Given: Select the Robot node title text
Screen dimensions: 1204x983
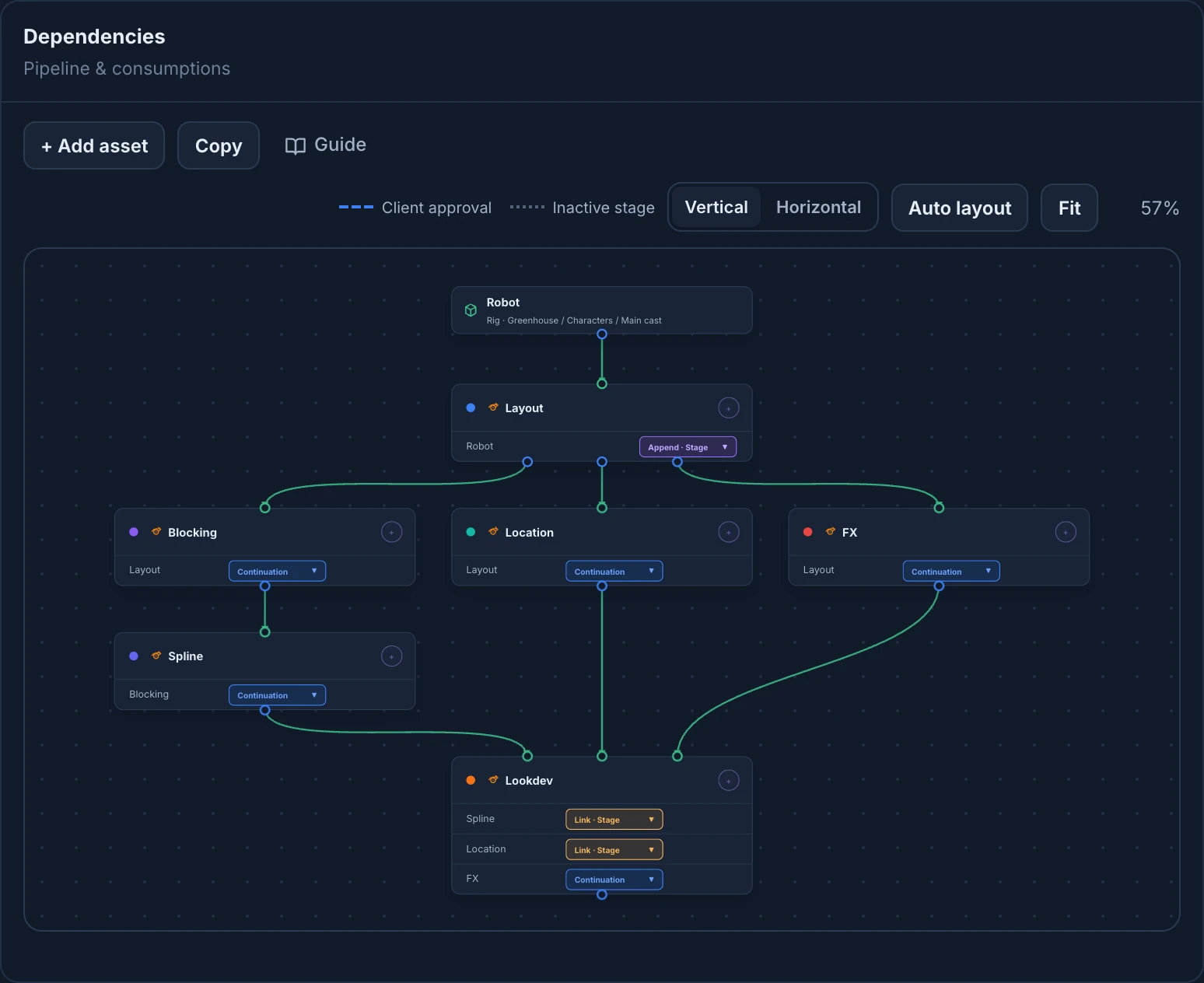Looking at the screenshot, I should coord(503,303).
